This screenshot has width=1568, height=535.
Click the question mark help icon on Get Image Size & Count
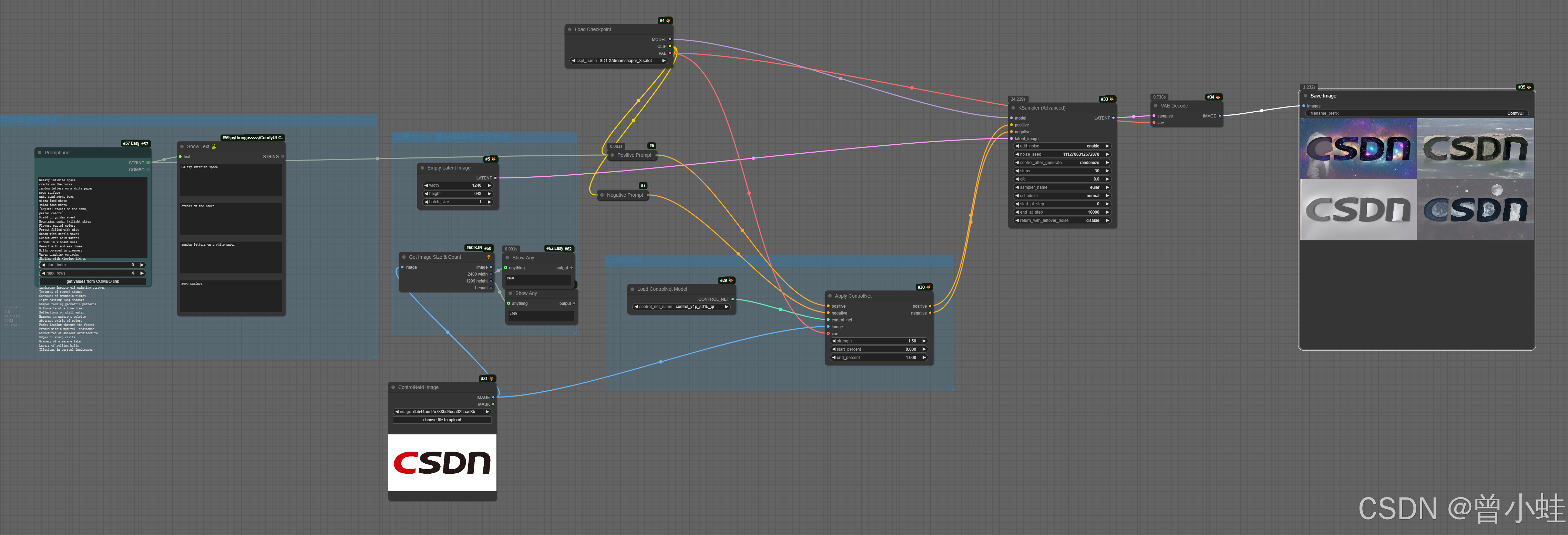(x=488, y=257)
